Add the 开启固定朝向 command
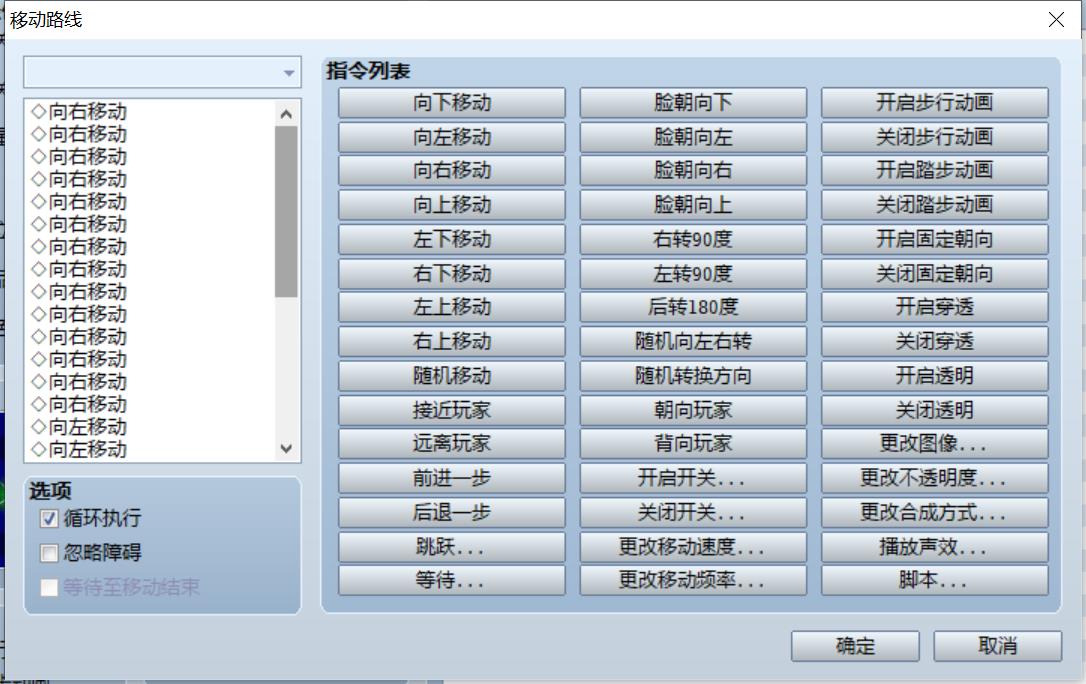This screenshot has width=1086, height=684. (934, 239)
